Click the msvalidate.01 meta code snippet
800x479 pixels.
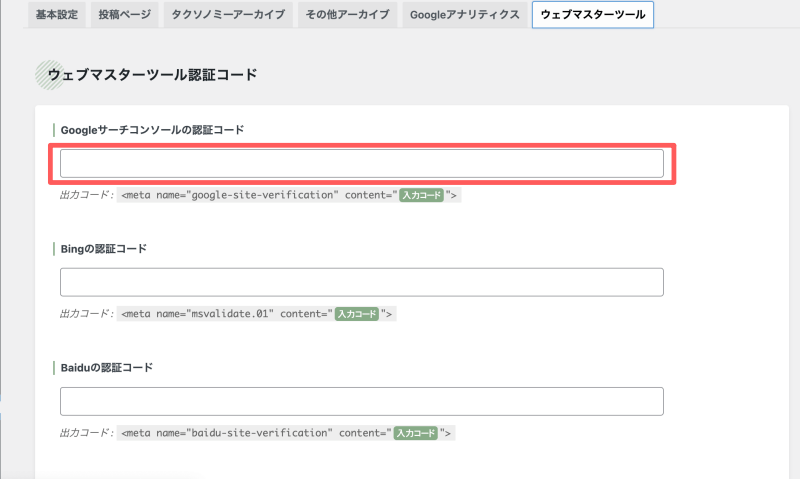click(257, 314)
